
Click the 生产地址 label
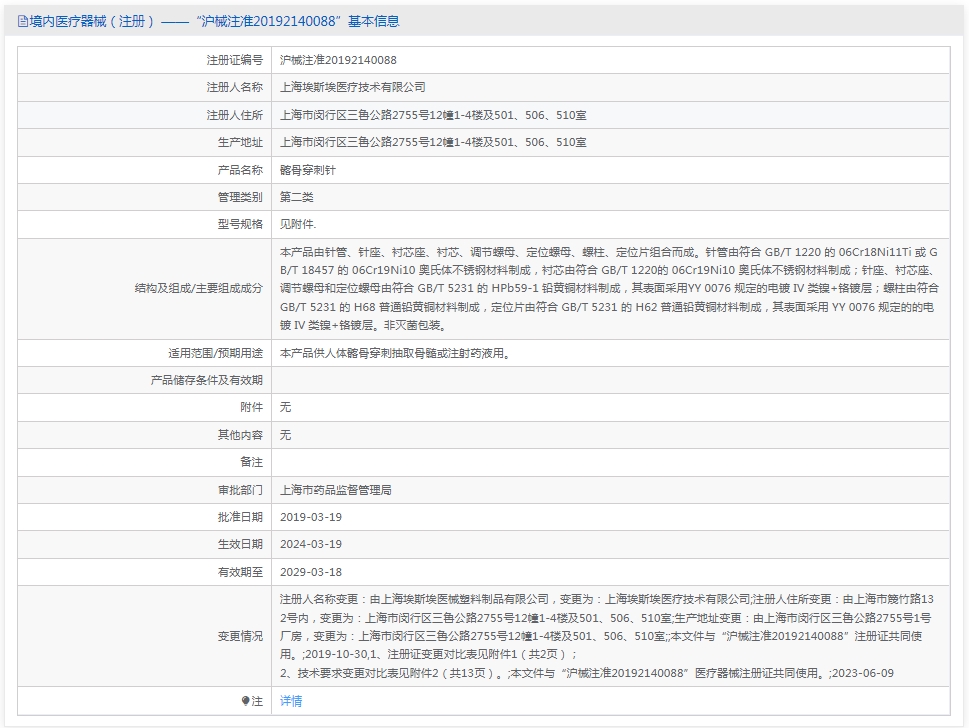[x=240, y=142]
